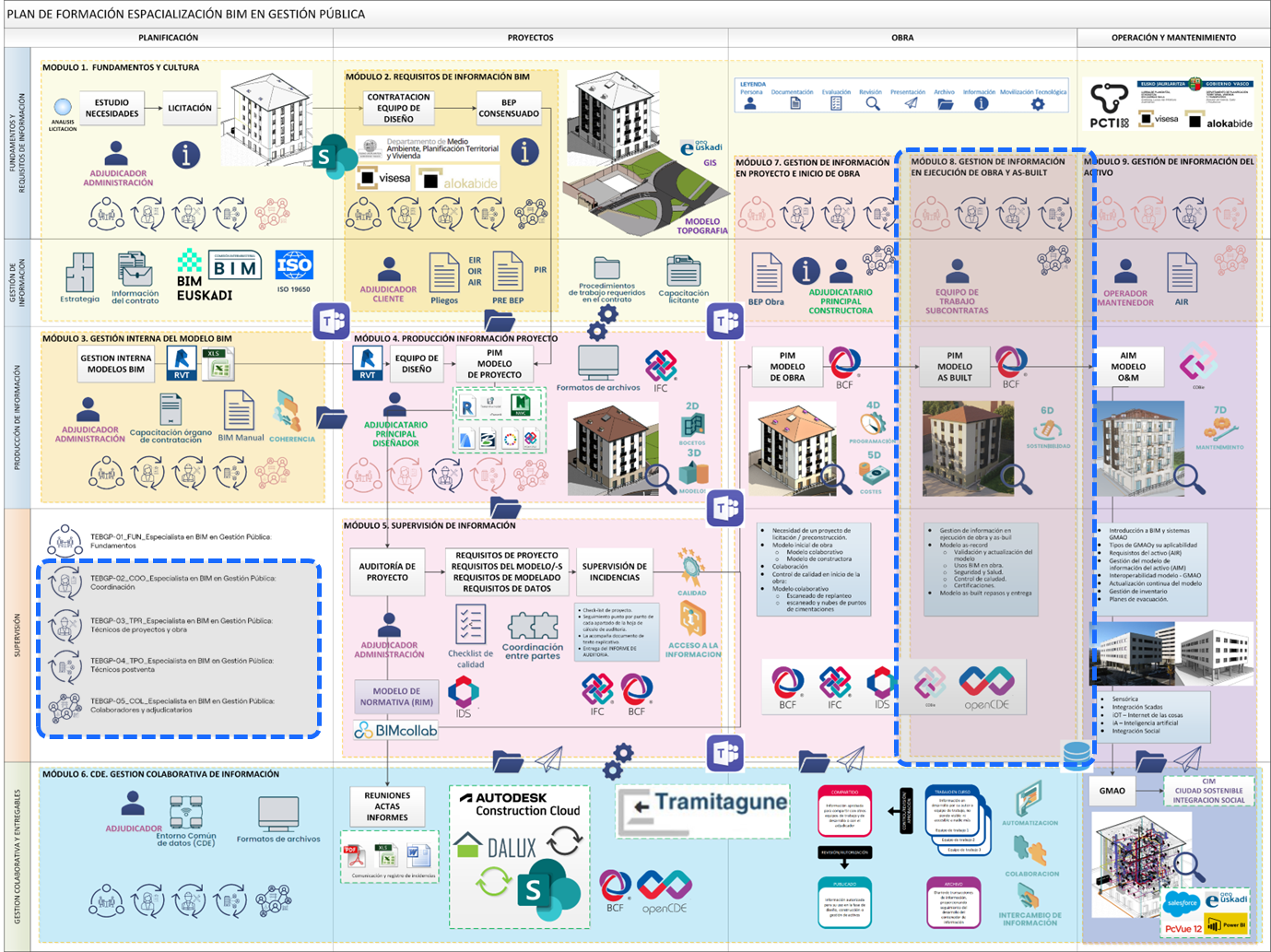Open the Checklist de calidad icon
The image size is (1271, 952).
(470, 624)
